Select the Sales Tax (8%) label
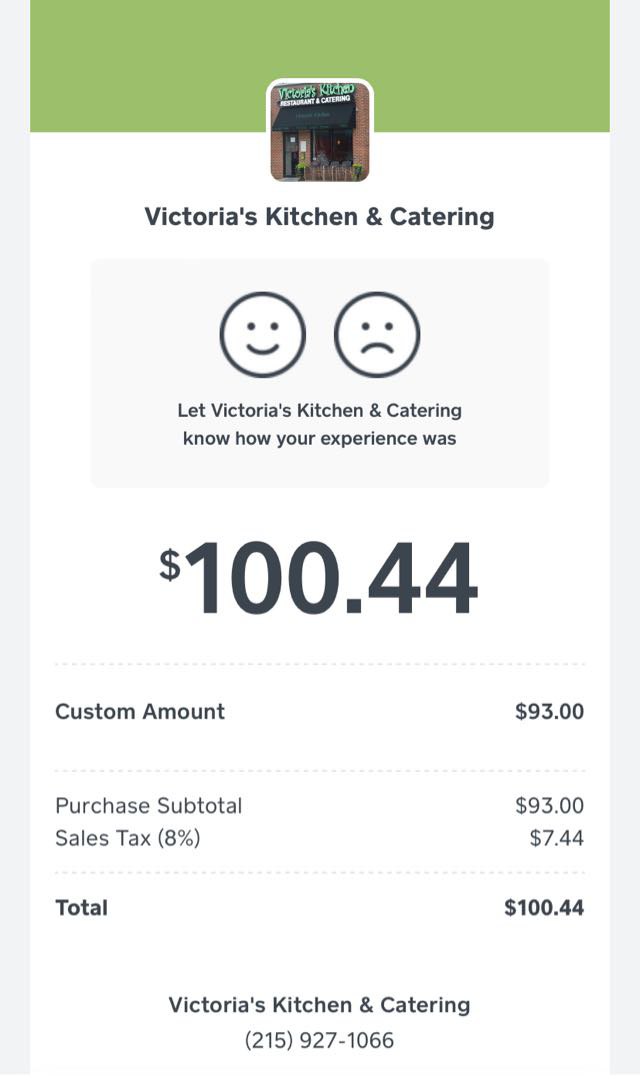The width and height of the screenshot is (640, 1075). (x=128, y=838)
